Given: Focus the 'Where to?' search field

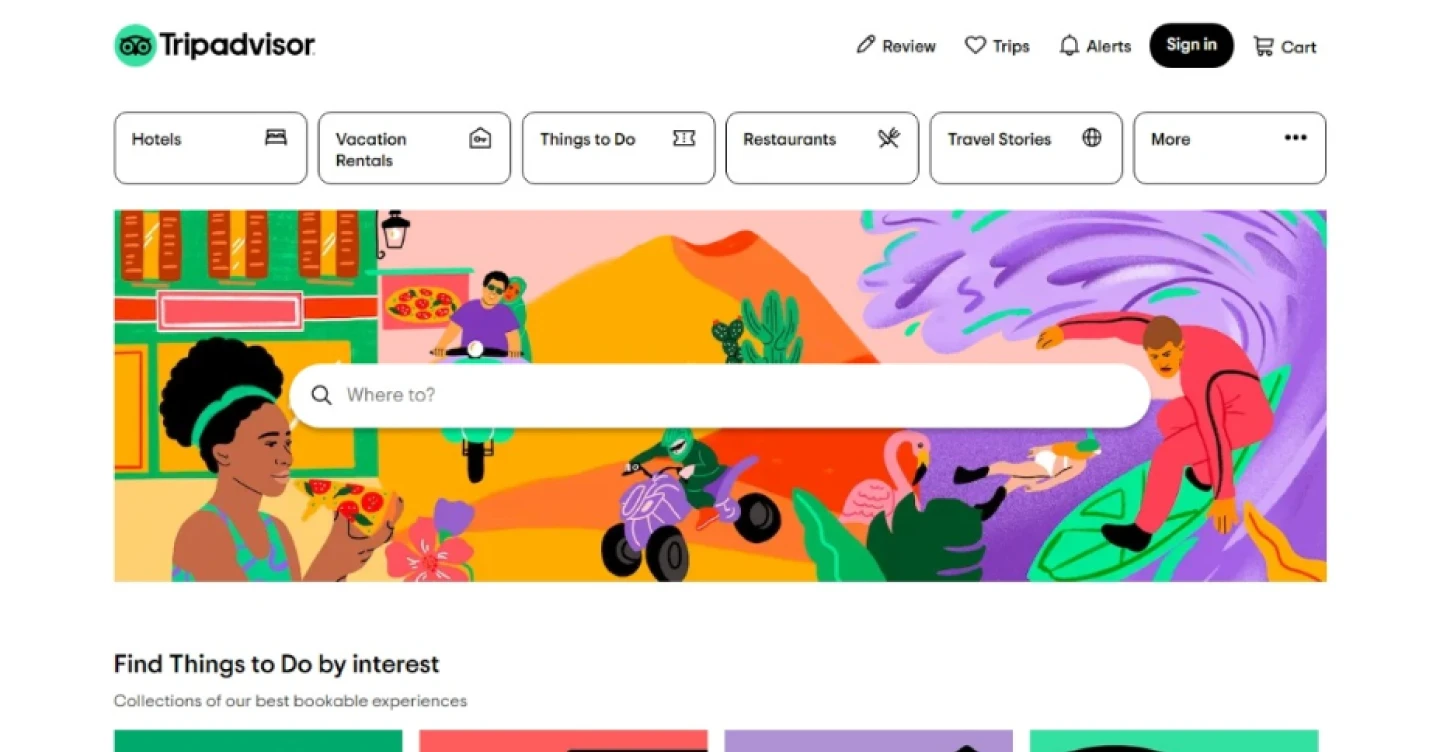Looking at the screenshot, I should pyautogui.click(x=720, y=395).
